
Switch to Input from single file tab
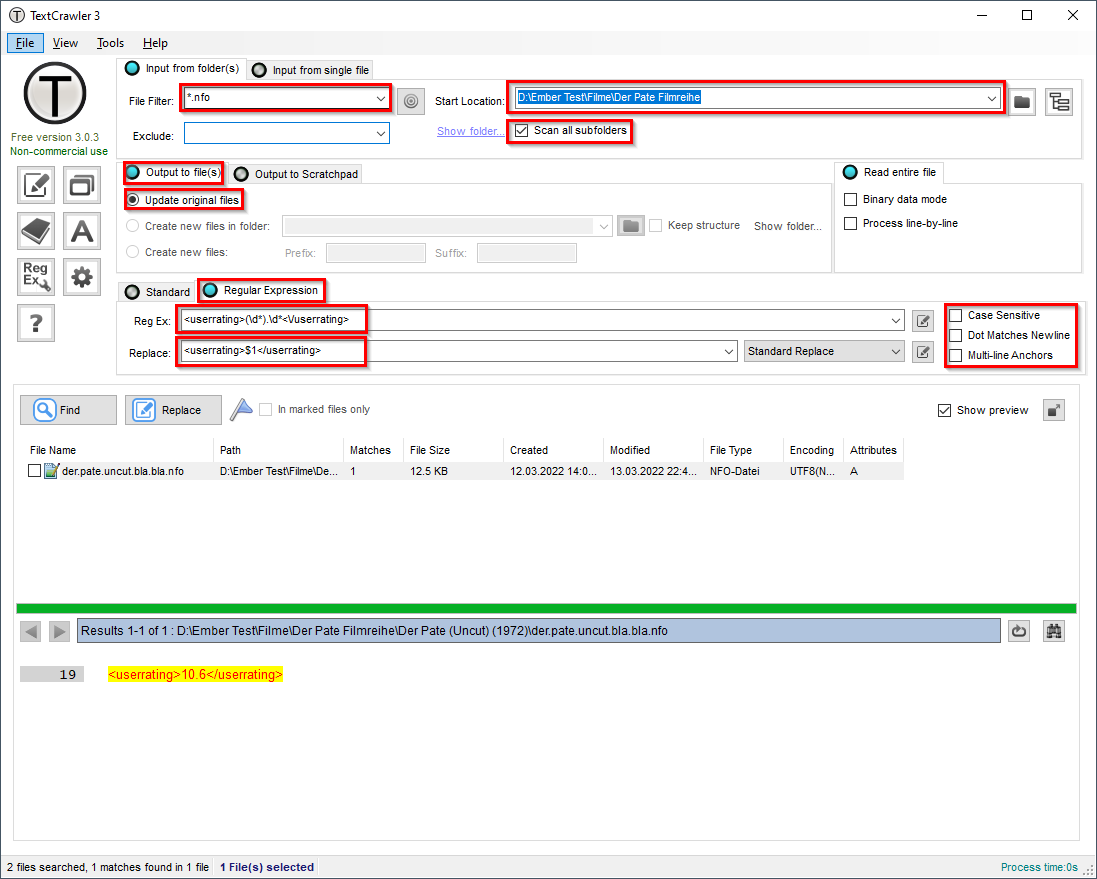311,70
